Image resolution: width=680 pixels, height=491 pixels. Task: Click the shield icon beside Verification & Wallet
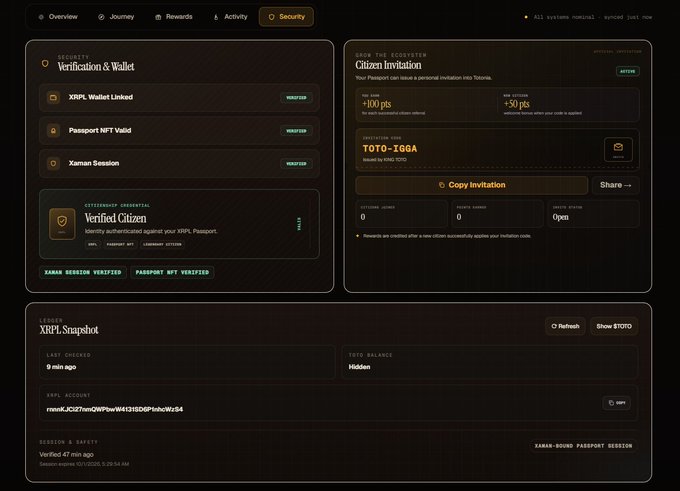(45, 64)
